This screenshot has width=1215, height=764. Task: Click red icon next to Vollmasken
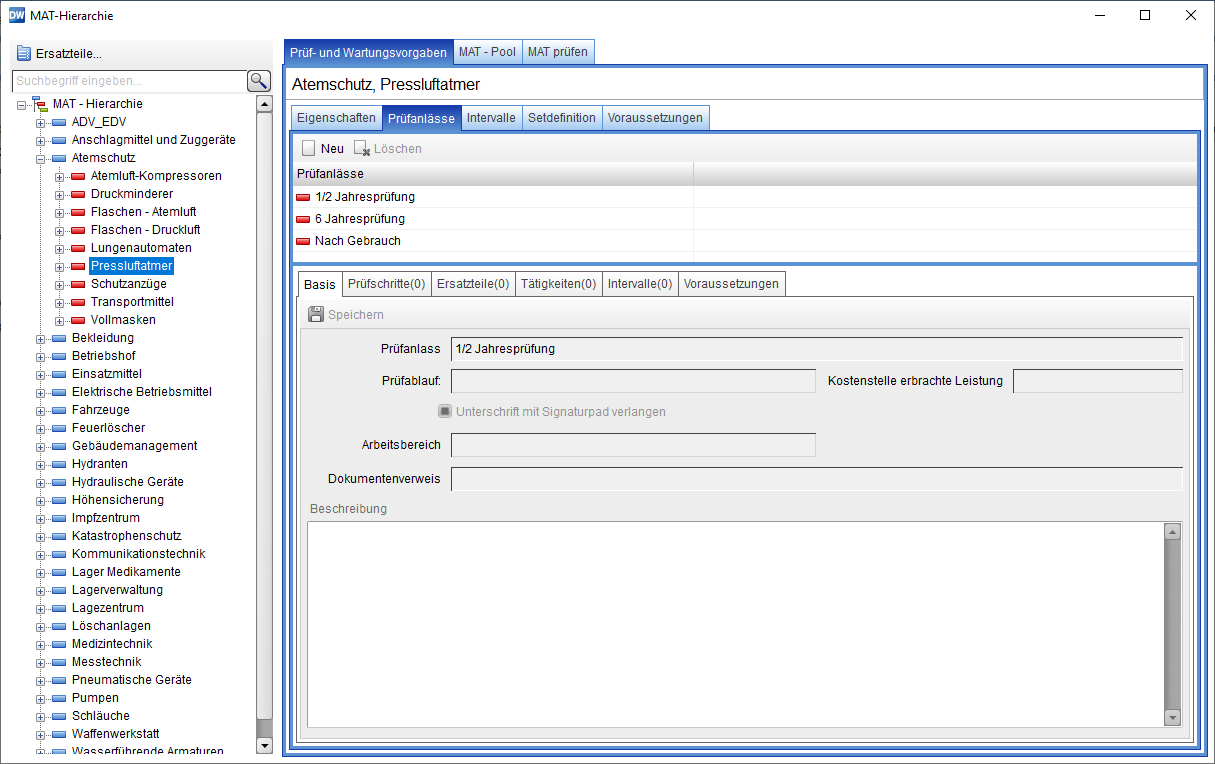pos(78,320)
